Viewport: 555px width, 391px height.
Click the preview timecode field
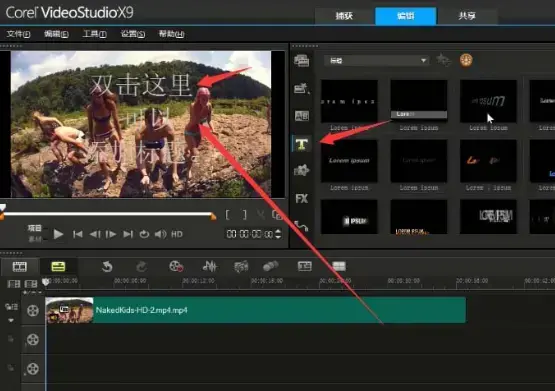click(x=250, y=234)
